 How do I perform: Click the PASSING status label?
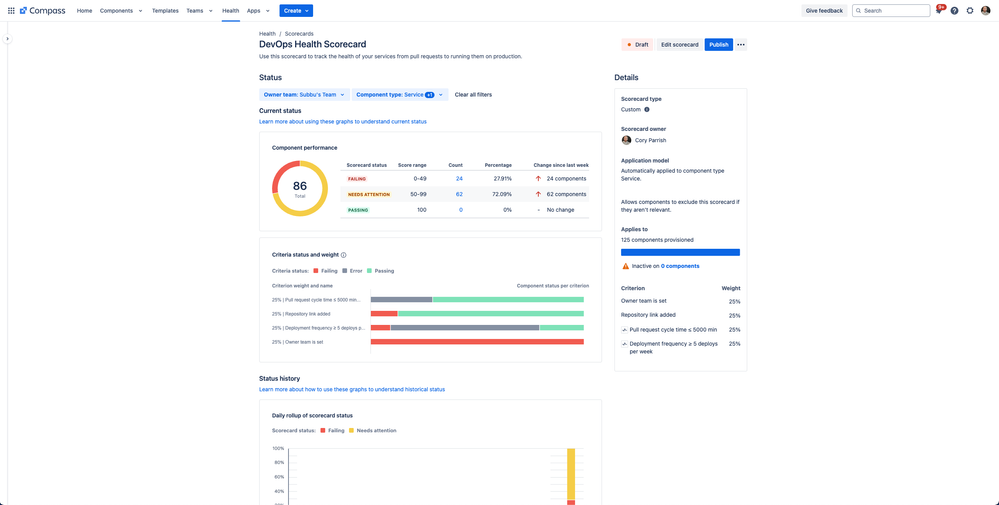(x=357, y=210)
